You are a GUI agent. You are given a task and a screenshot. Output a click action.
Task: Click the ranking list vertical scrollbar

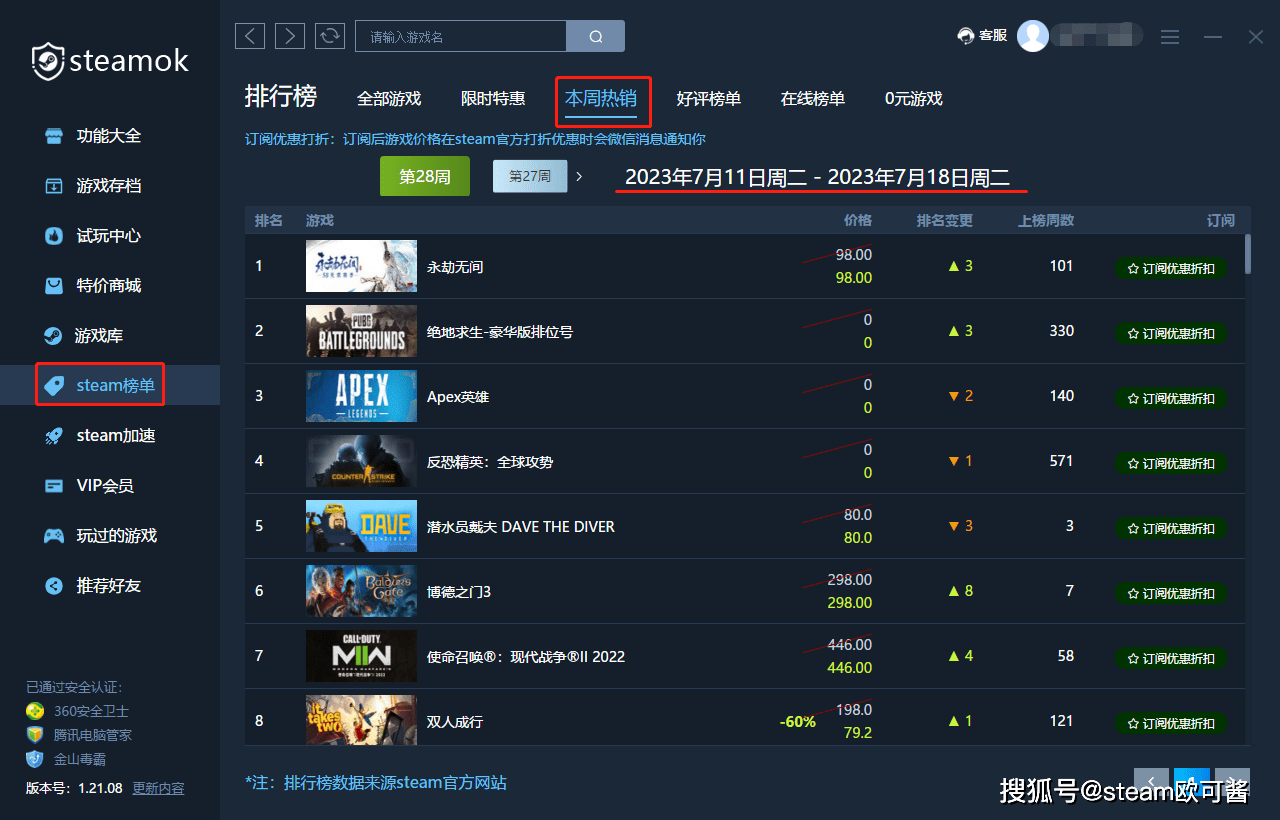click(1247, 254)
